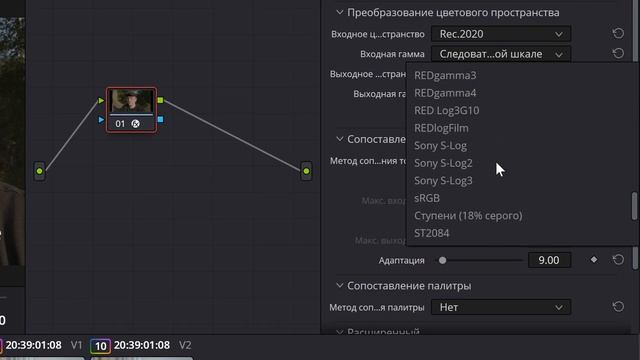Reset the Метод сопоставления палитры setting
This screenshot has height=360, width=640.
click(618, 307)
